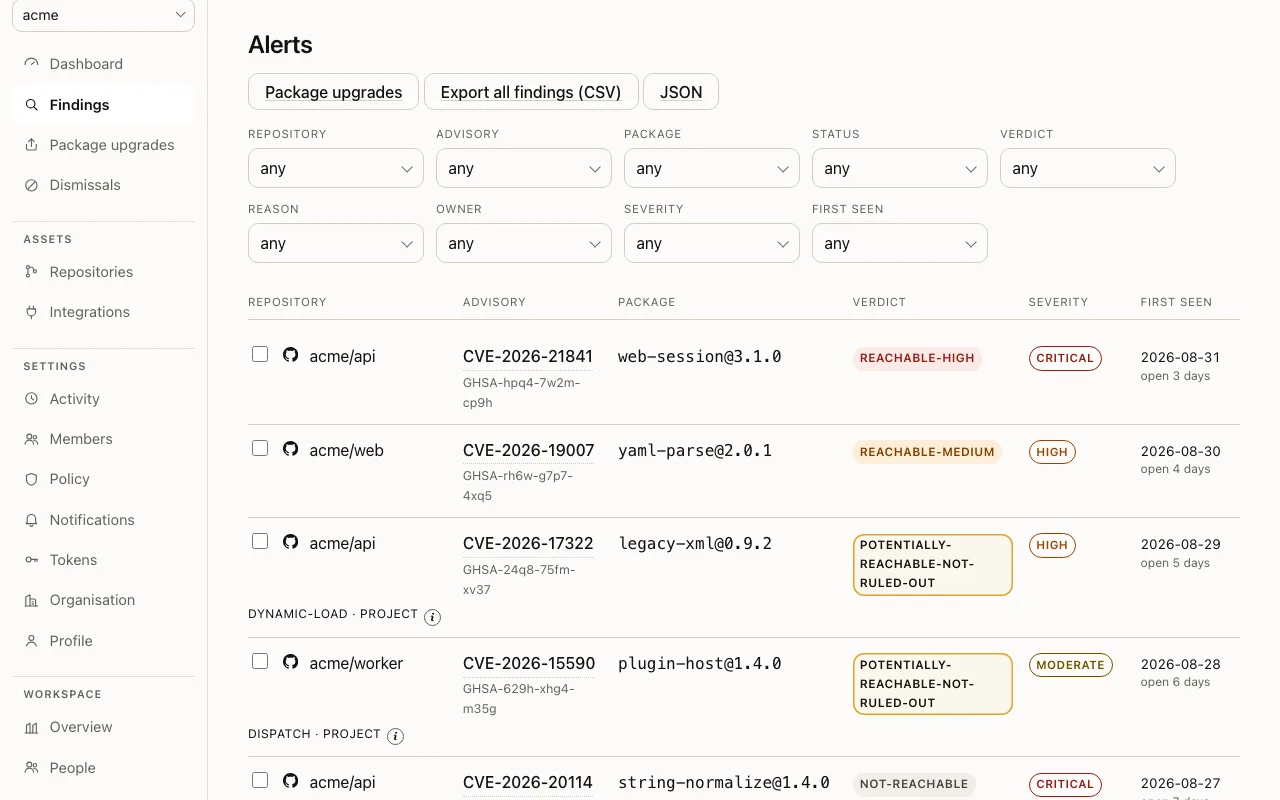Image resolution: width=1280 pixels, height=800 pixels.
Task: Select the acme/web row checkbox
Action: tap(260, 448)
